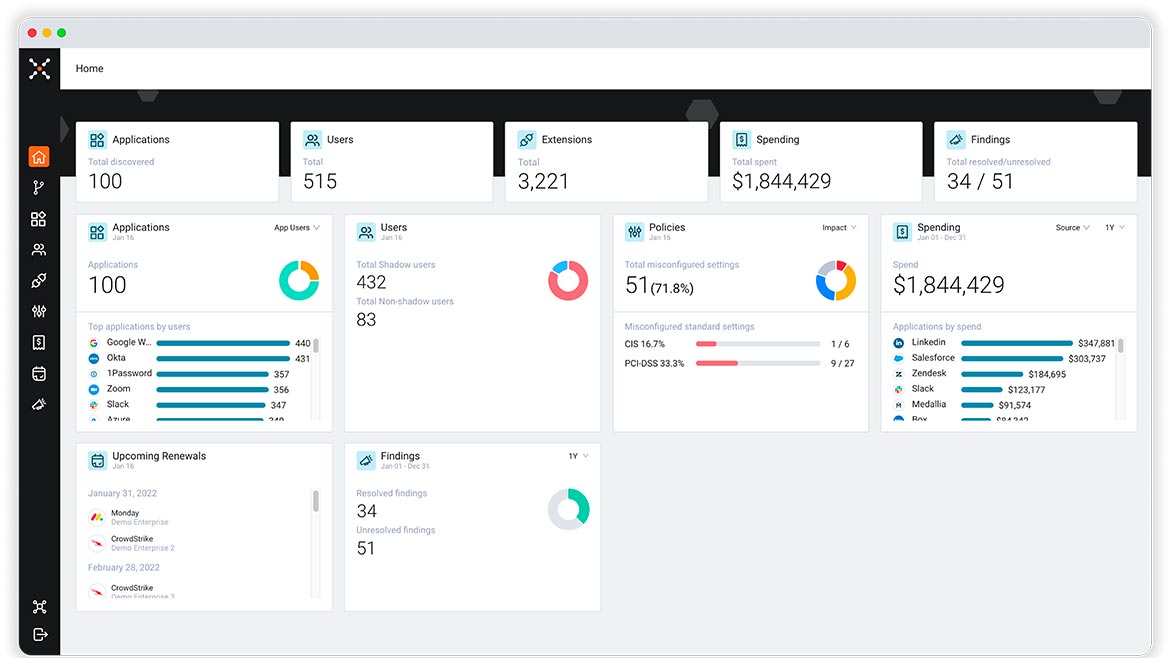
Task: Click the logout icon at sidebar bottom
Action: tap(39, 634)
